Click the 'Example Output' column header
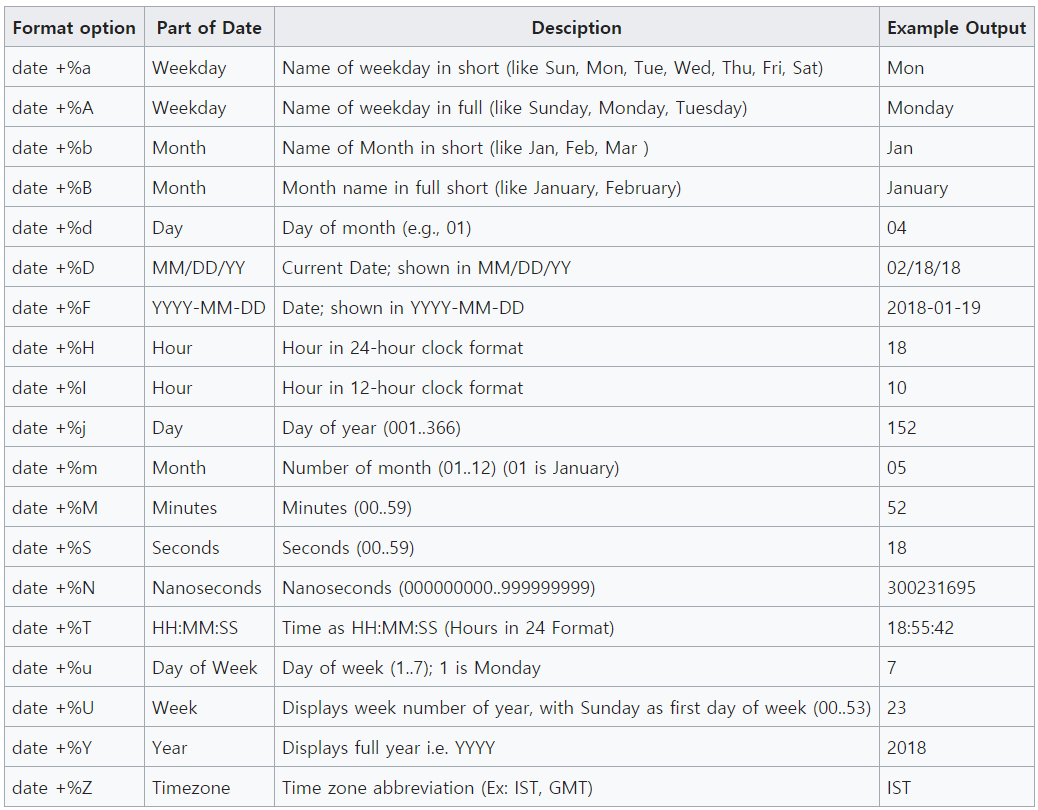This screenshot has height=810, width=1038. (x=957, y=27)
